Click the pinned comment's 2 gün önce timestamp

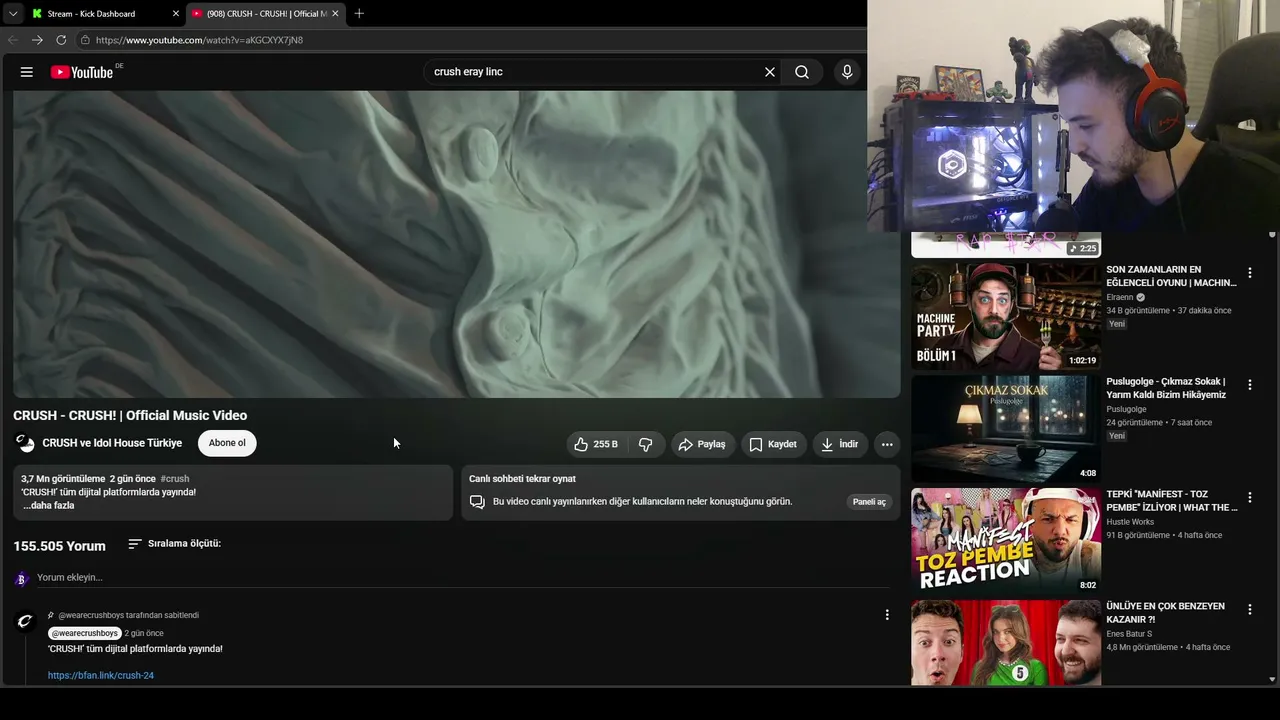pyautogui.click(x=144, y=633)
